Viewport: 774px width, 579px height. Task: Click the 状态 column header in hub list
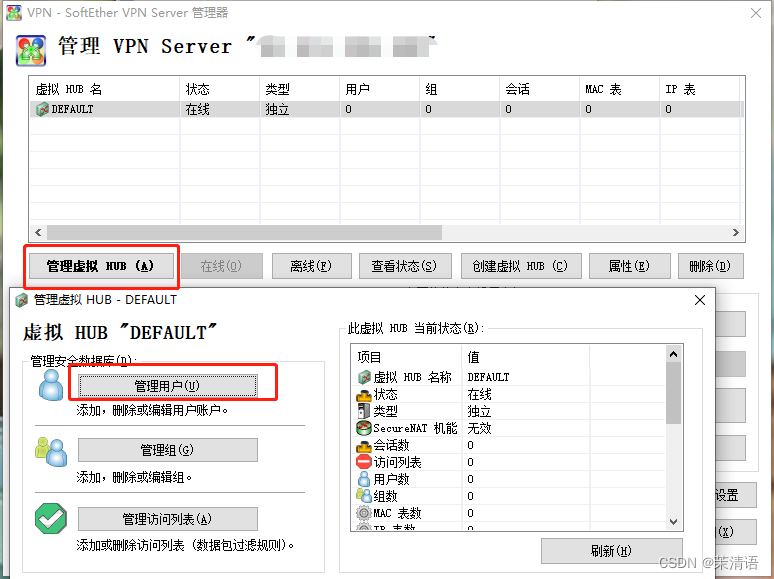(220, 89)
